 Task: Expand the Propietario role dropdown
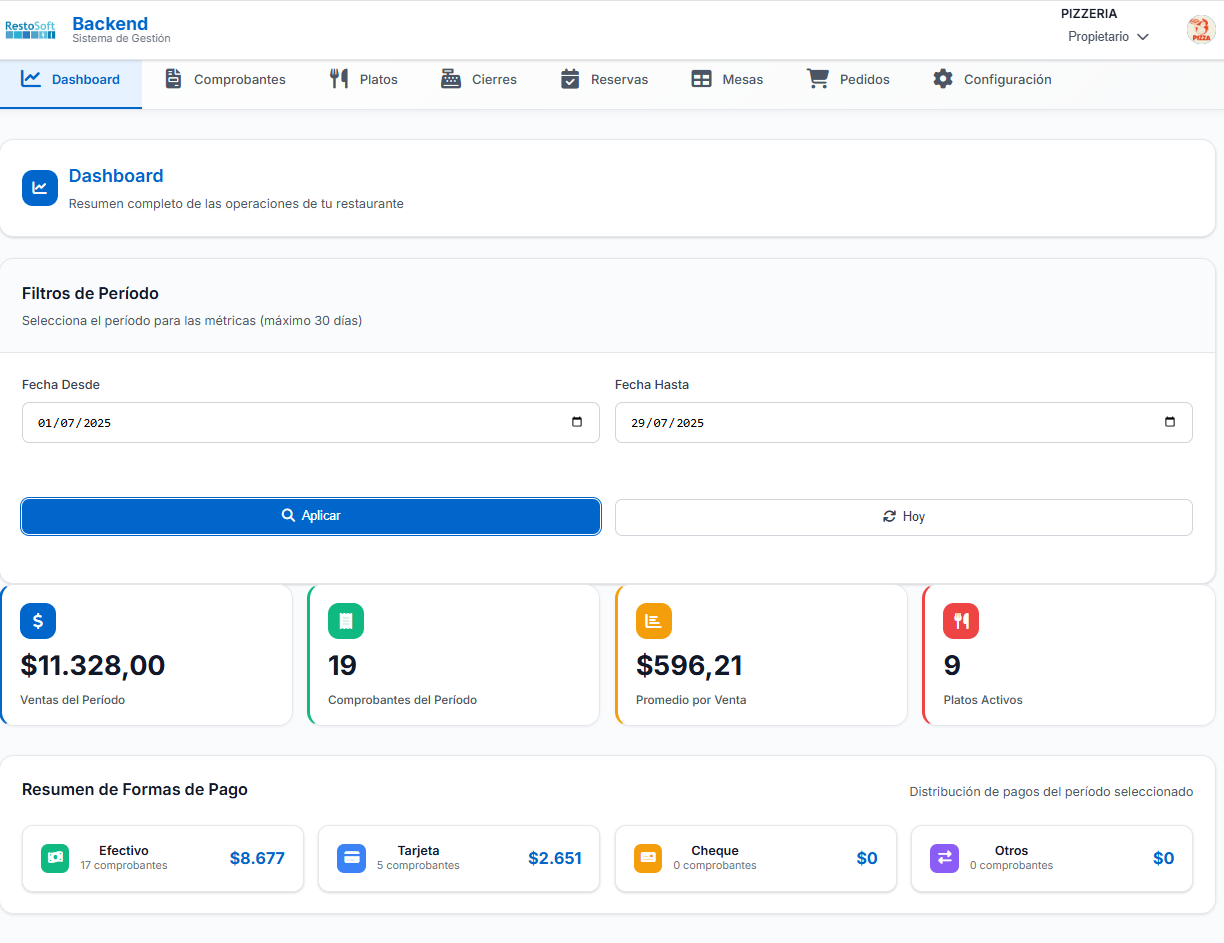1108,37
